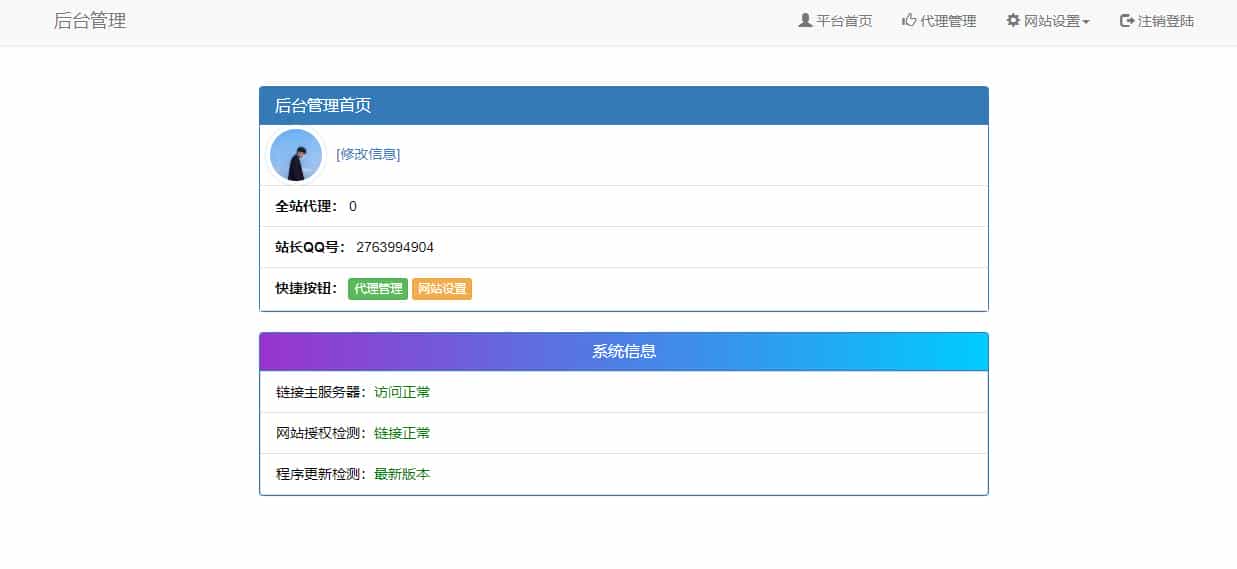Viewport: 1237px width, 569px height.
Task: Open the 平台首页 nav item
Action: coord(835,21)
